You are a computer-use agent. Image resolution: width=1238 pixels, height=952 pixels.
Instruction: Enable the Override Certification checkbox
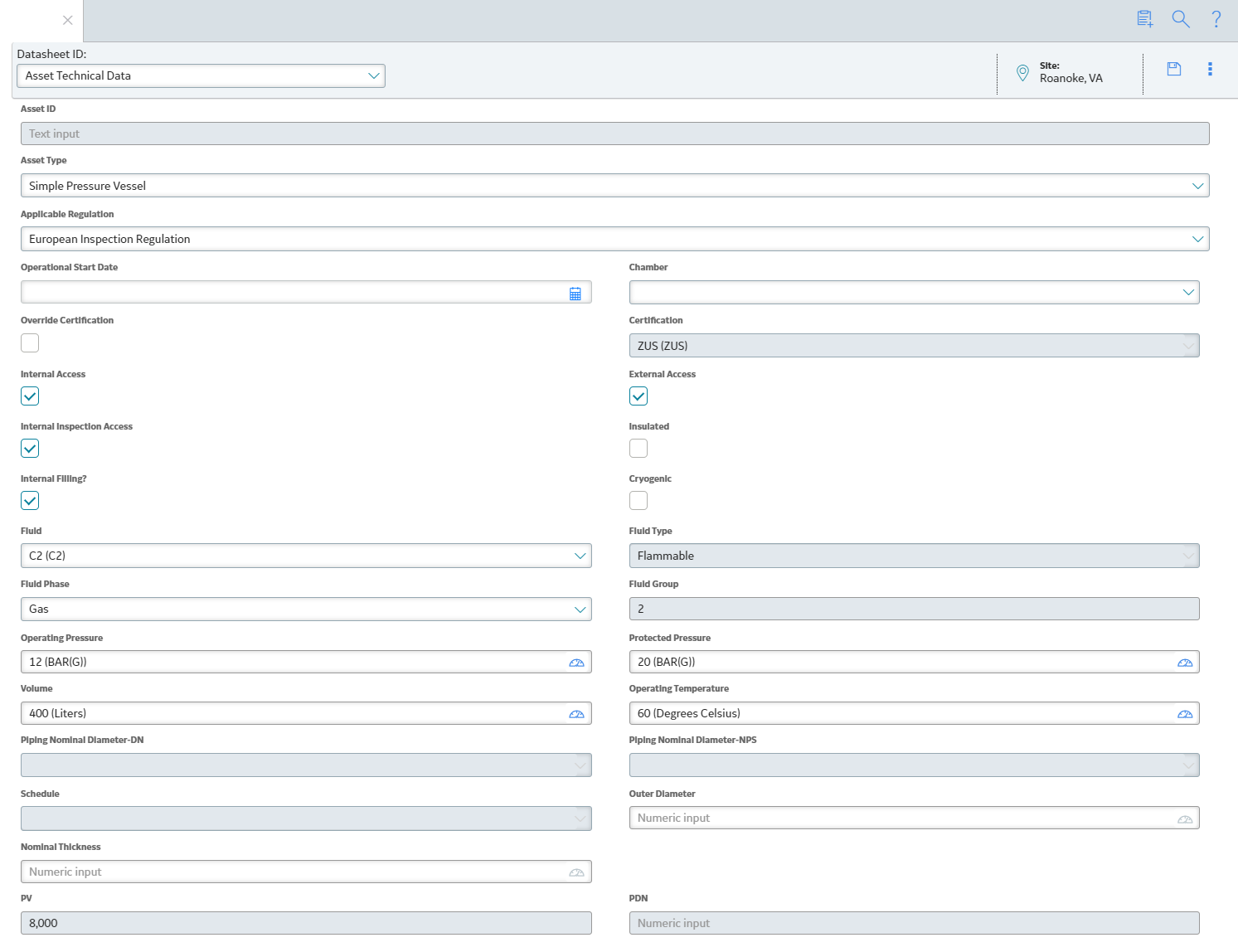click(30, 342)
